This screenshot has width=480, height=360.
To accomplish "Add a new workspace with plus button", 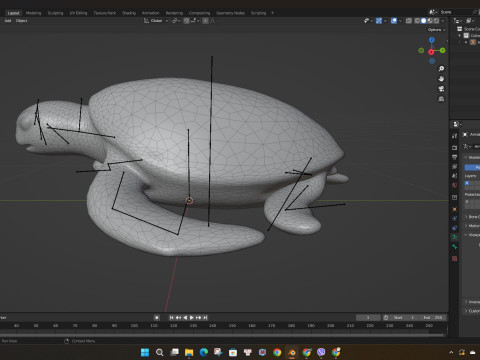I will click(272, 13).
